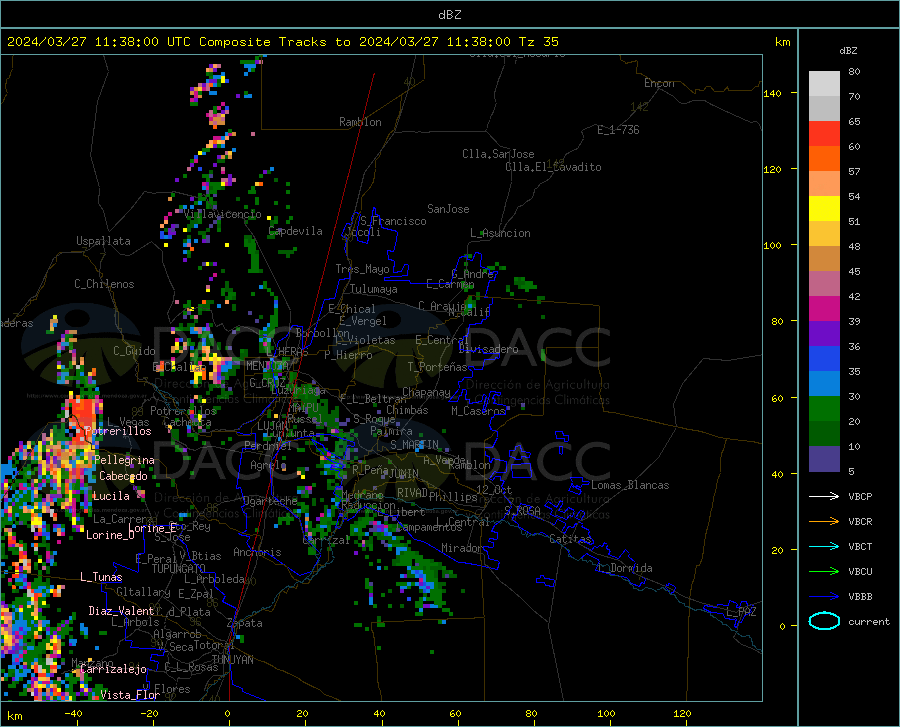This screenshot has height=727, width=900.
Task: Click the '-20' tick on horizontal axis
Action: coord(149,713)
